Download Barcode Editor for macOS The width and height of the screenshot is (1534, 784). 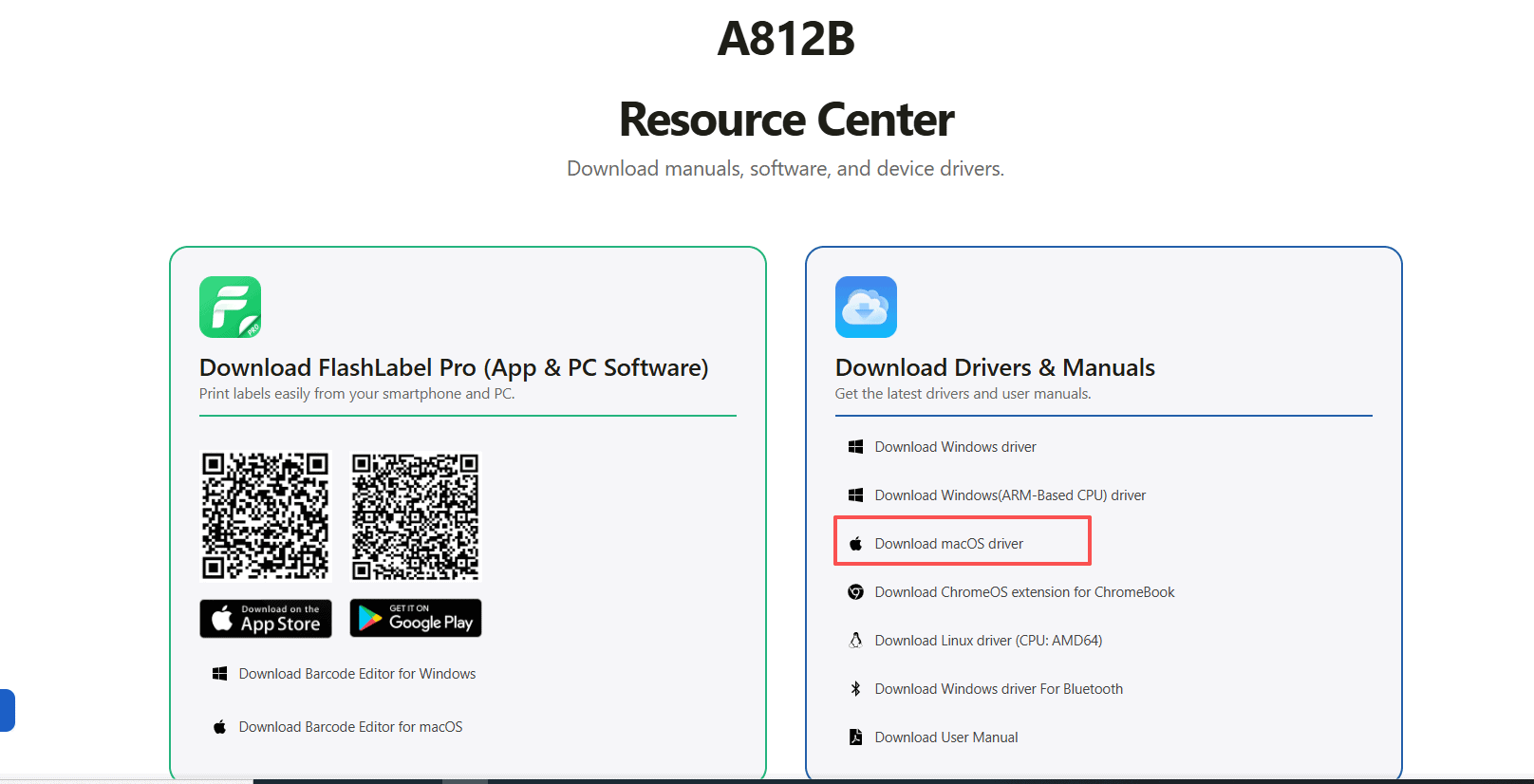point(350,727)
